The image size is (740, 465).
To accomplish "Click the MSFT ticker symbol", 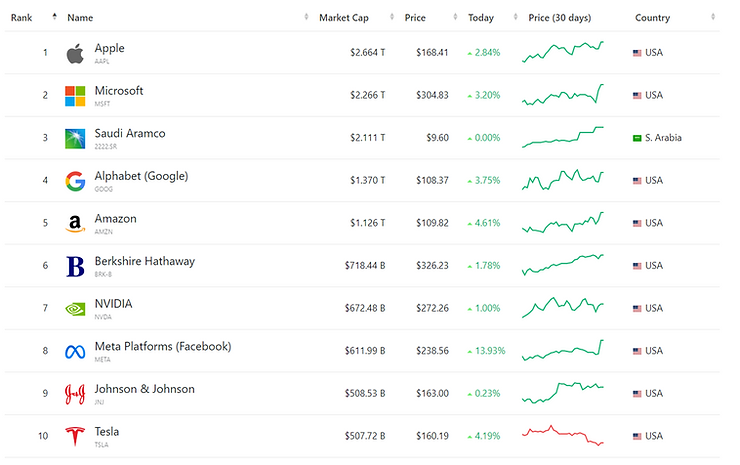I will click(102, 104).
